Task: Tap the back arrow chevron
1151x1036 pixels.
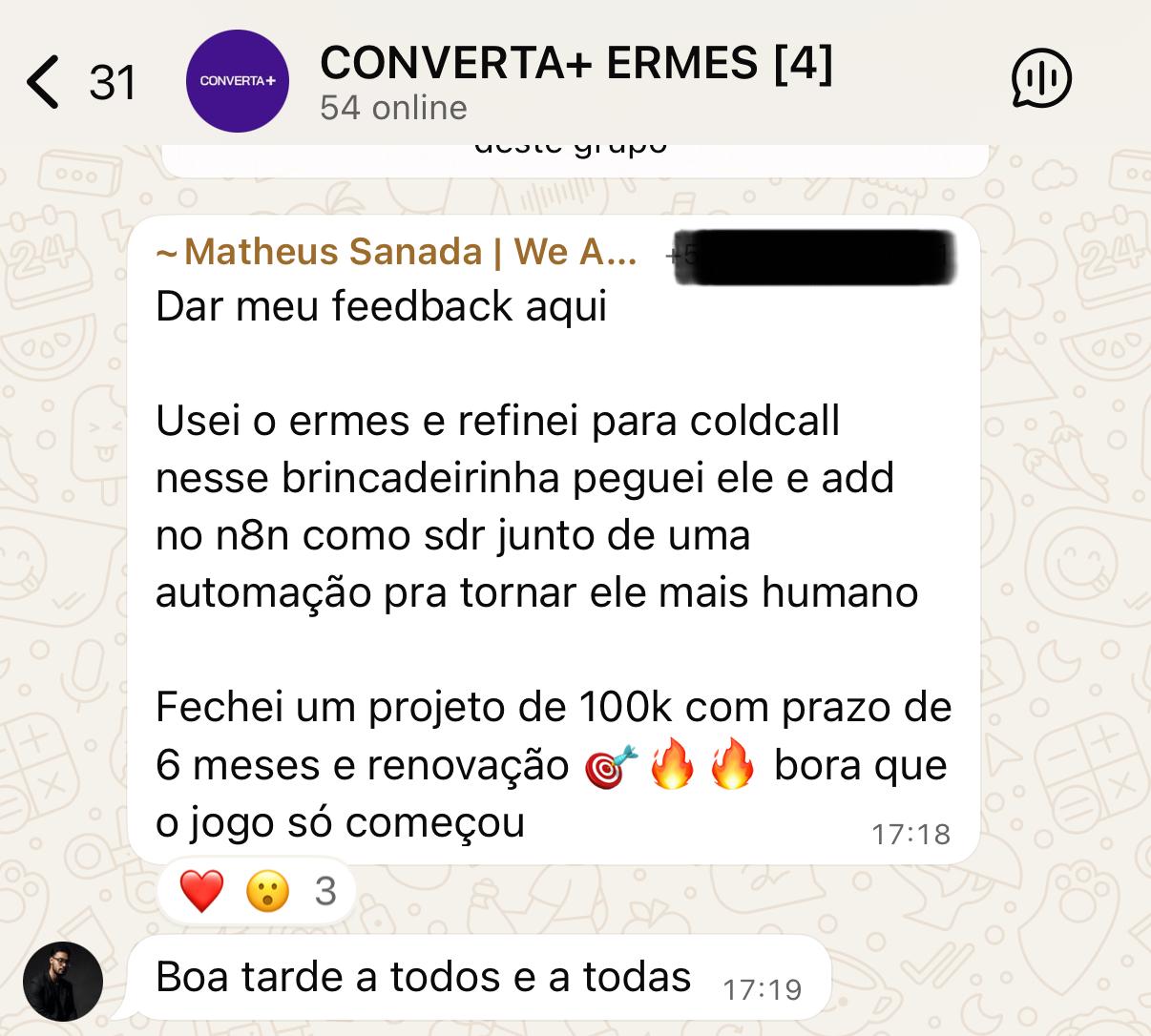Action: (43, 81)
